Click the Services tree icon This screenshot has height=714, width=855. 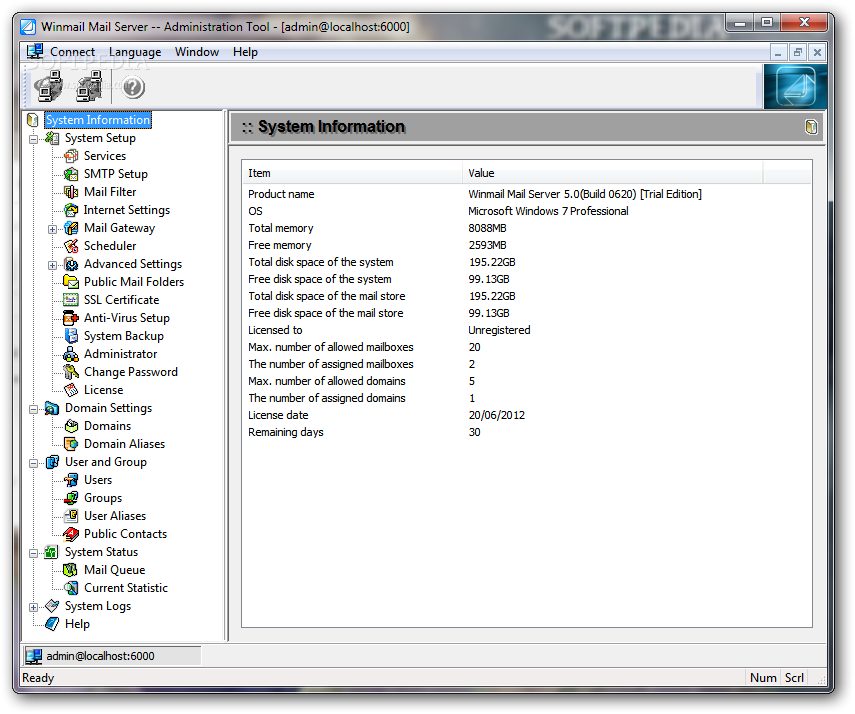(71, 156)
